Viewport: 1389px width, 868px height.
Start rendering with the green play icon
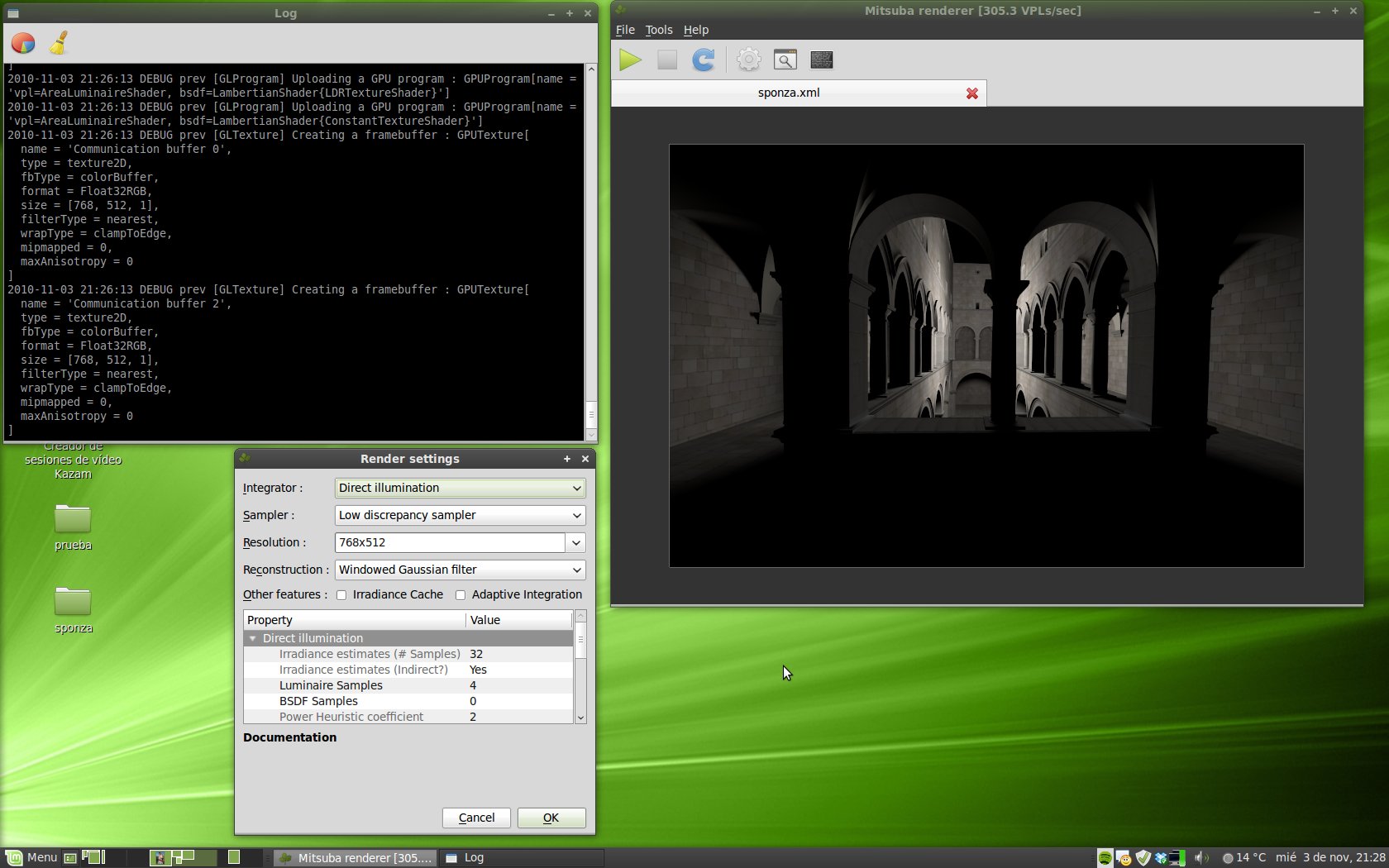coord(630,60)
